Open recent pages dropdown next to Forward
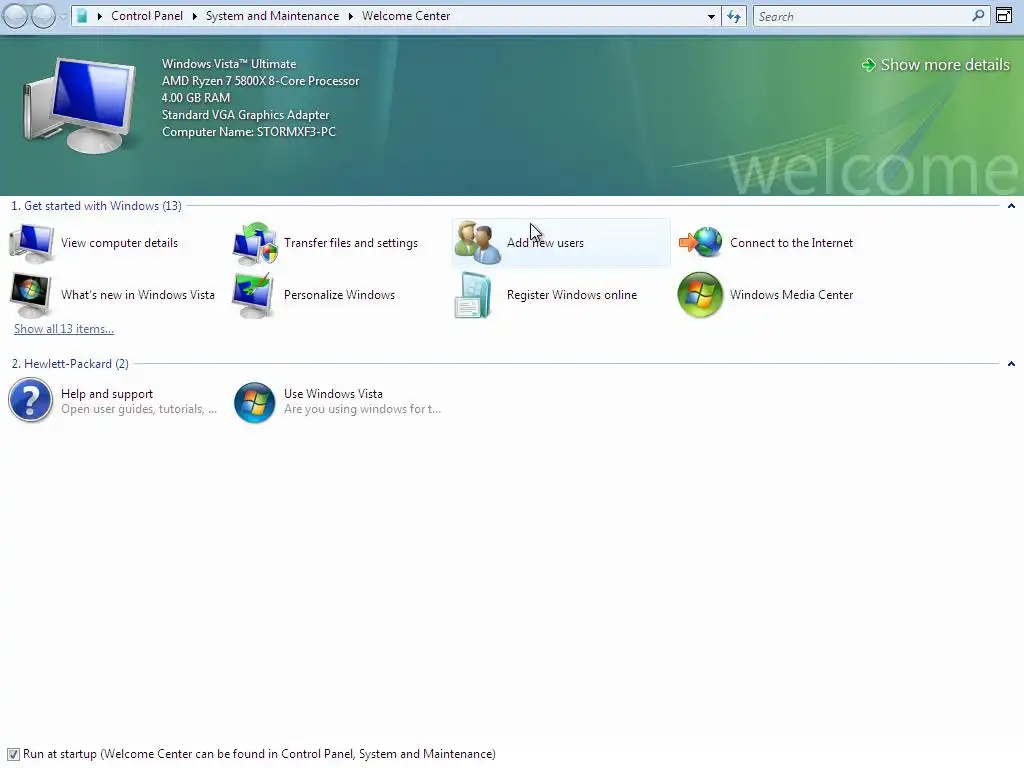1024x768 pixels. point(63,16)
